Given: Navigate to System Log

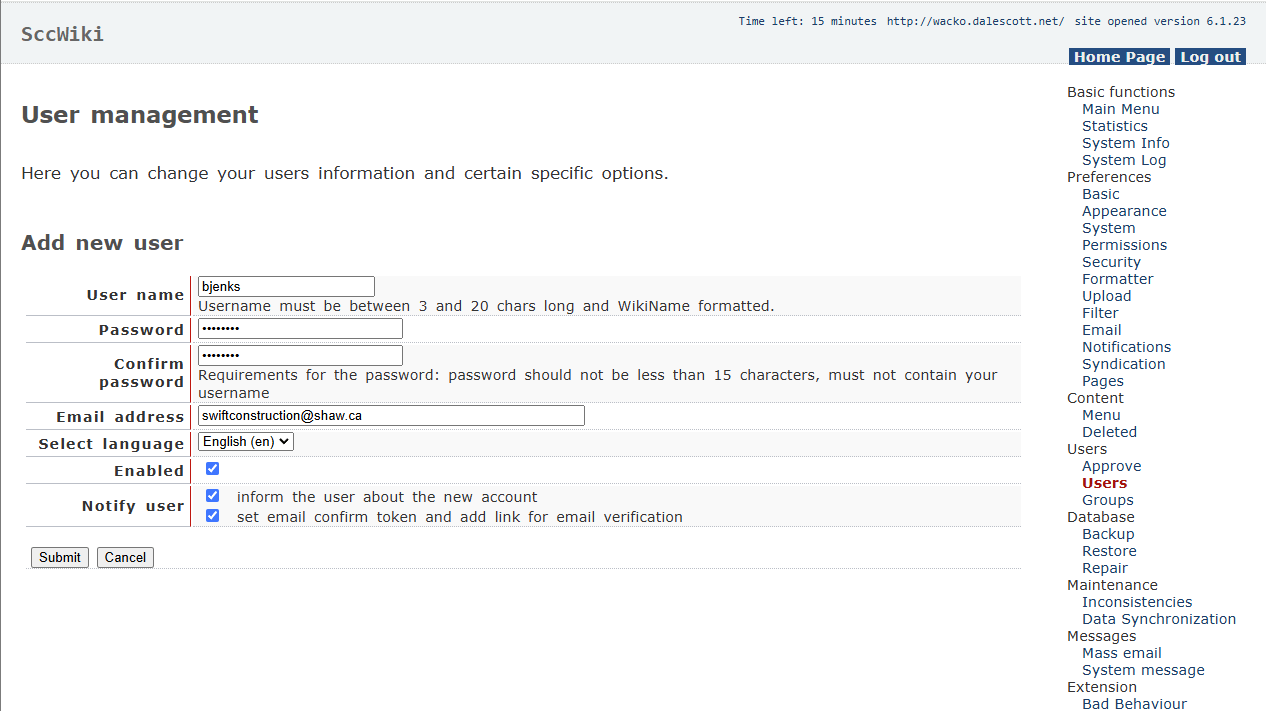Looking at the screenshot, I should [1123, 160].
